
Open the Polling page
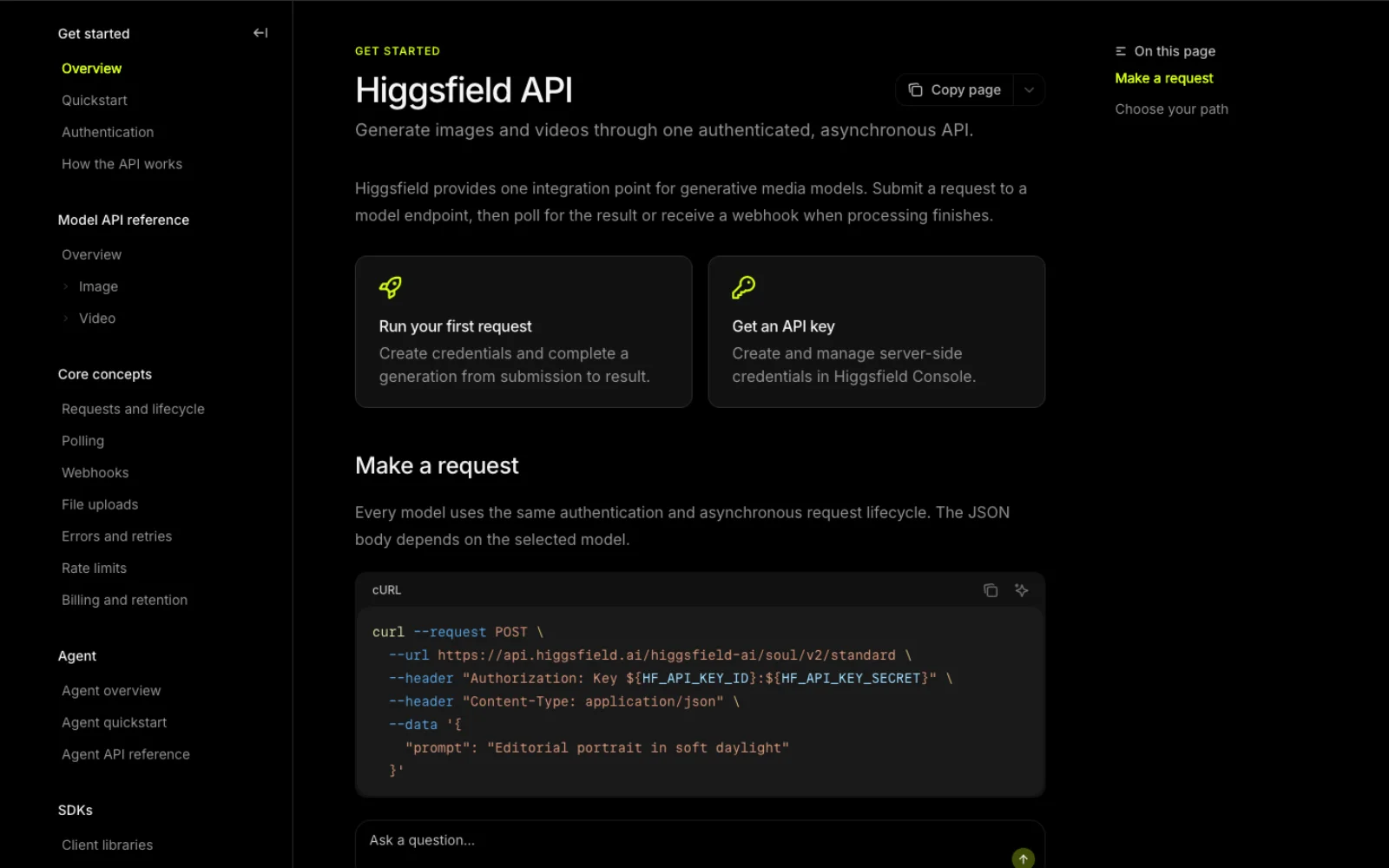83,441
